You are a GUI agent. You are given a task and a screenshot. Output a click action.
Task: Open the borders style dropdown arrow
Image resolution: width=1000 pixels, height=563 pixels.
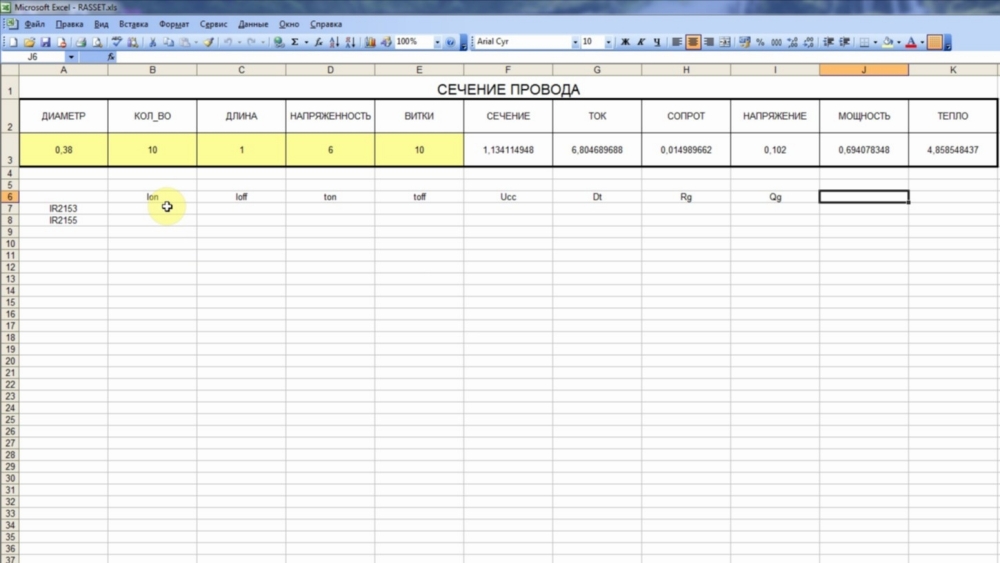875,42
